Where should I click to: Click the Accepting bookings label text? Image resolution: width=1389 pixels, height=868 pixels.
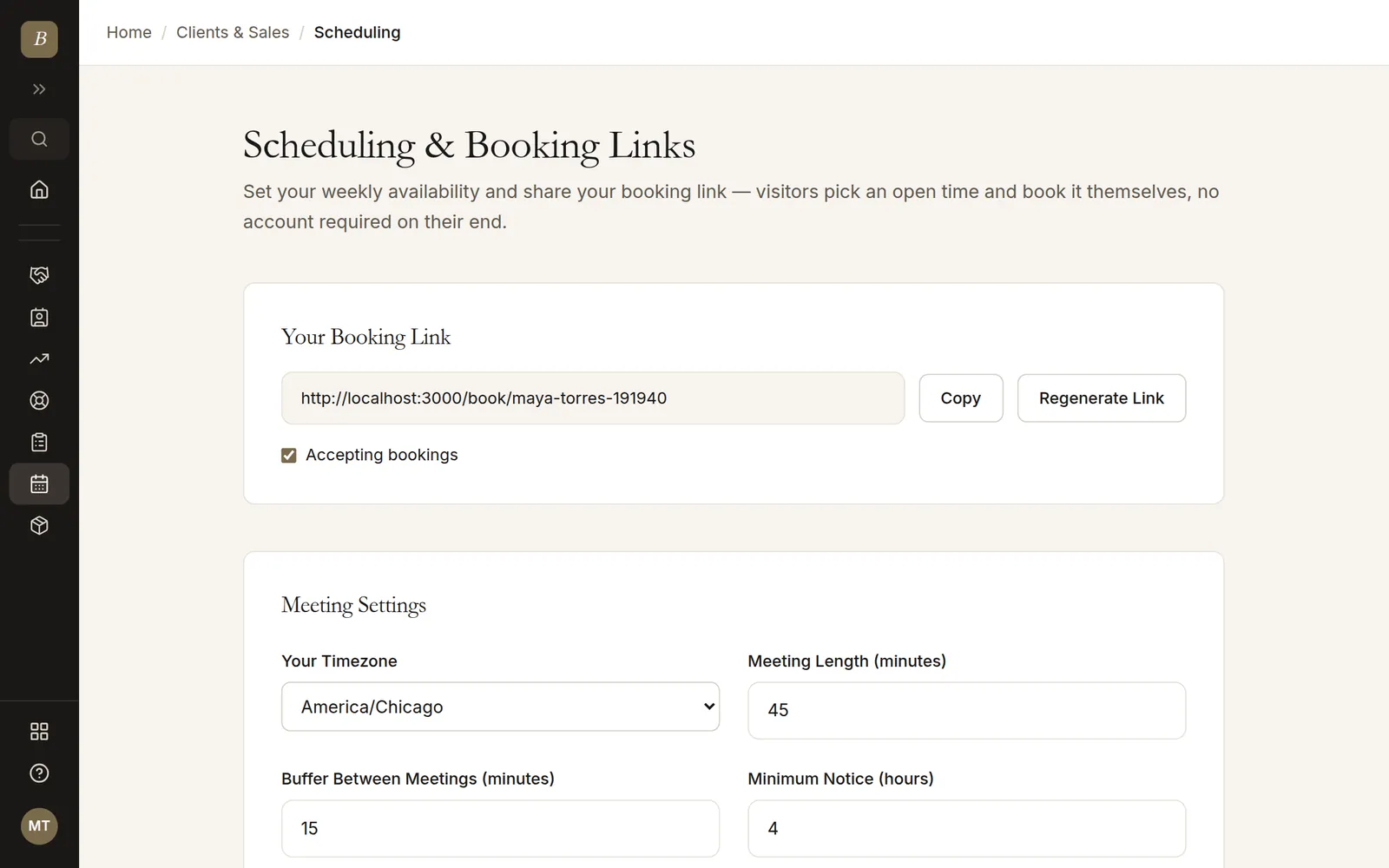coord(381,455)
